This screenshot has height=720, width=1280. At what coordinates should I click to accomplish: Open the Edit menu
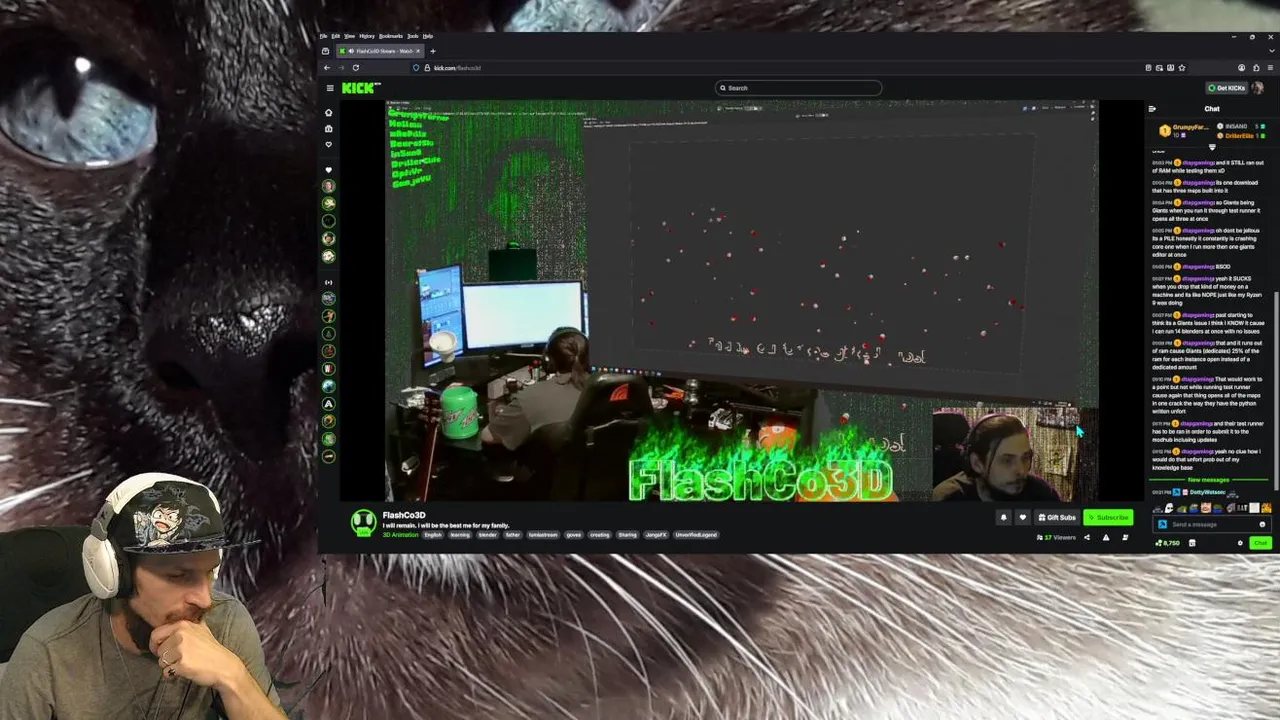coord(336,36)
